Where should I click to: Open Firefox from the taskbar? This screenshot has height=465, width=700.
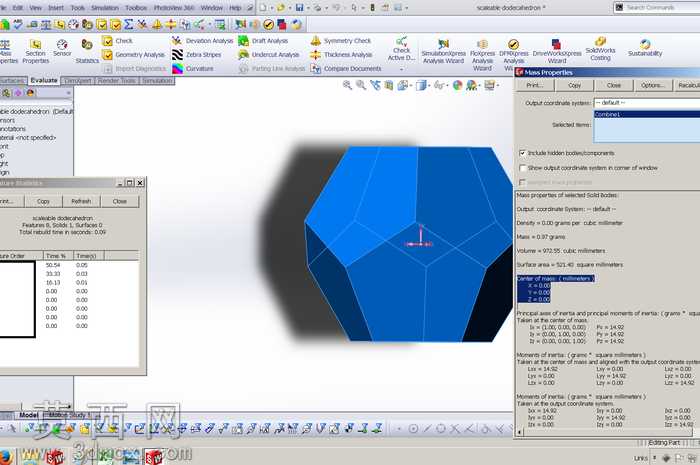(5, 457)
